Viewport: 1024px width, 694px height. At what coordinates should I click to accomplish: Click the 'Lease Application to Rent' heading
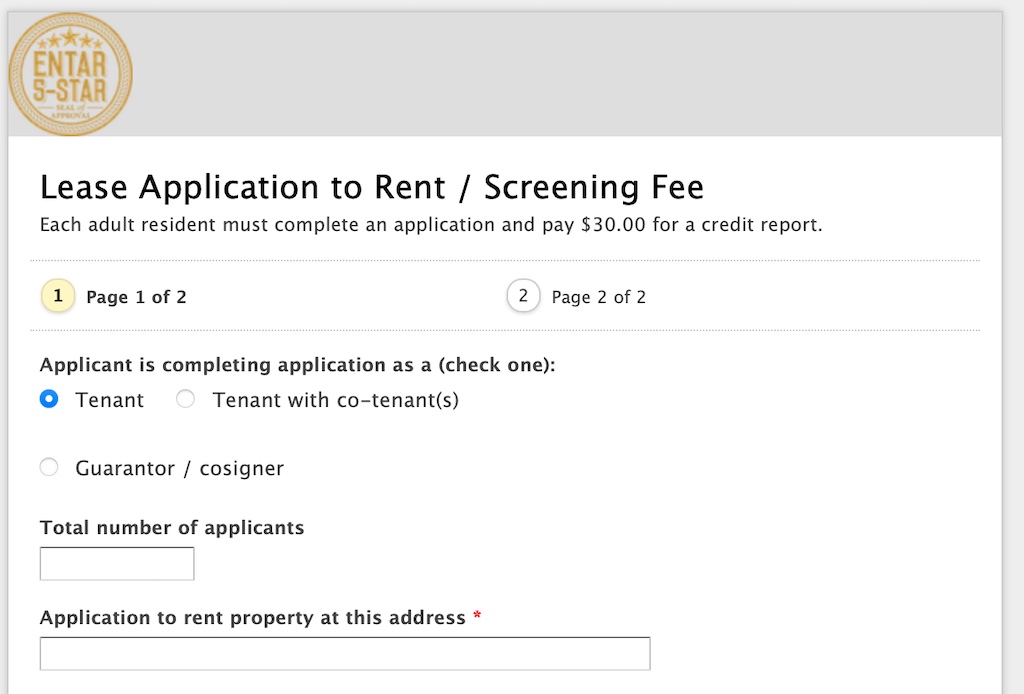371,187
